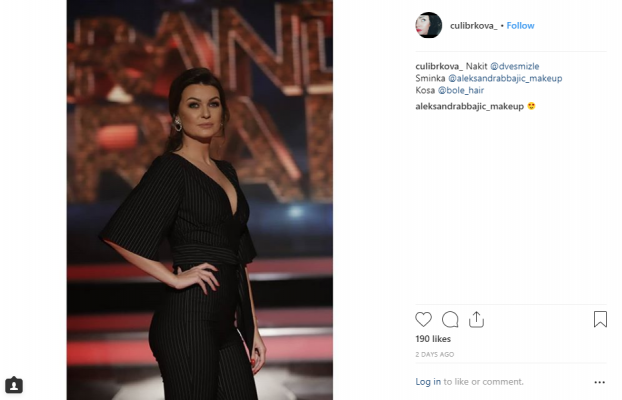Image resolution: width=622 pixels, height=400 pixels.
Task: Show tagged people icon on the photo
Action: click(x=14, y=385)
